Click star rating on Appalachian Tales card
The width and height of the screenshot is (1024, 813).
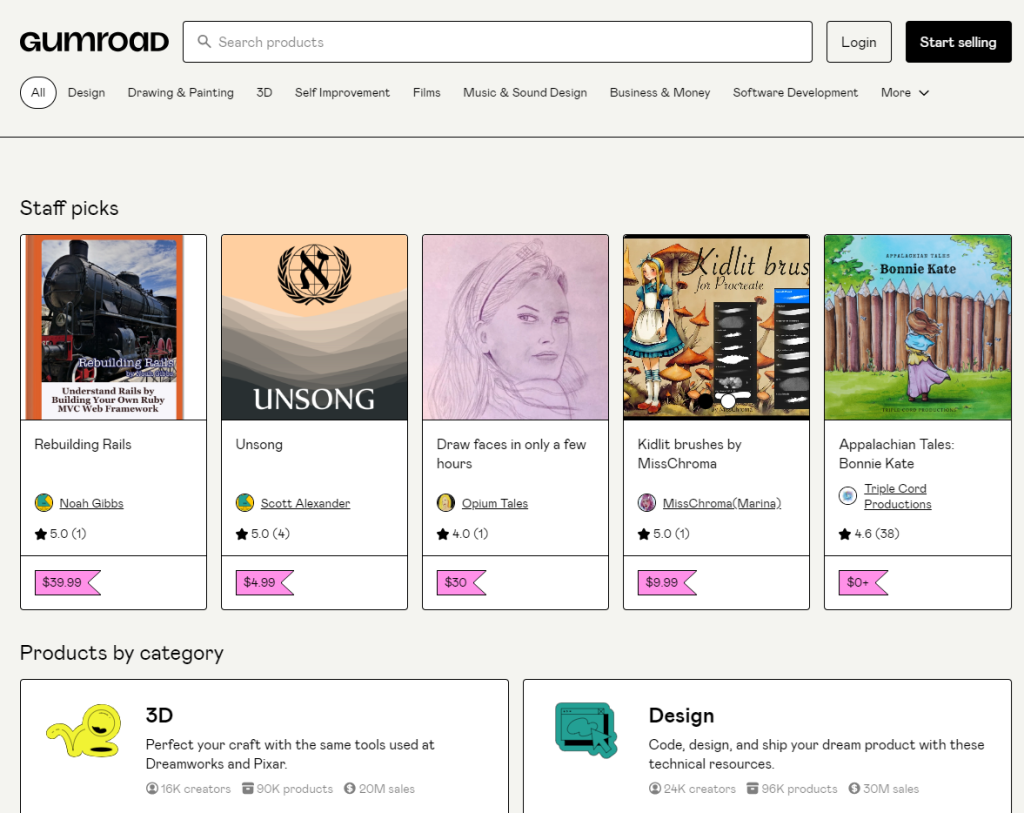[x=869, y=534]
